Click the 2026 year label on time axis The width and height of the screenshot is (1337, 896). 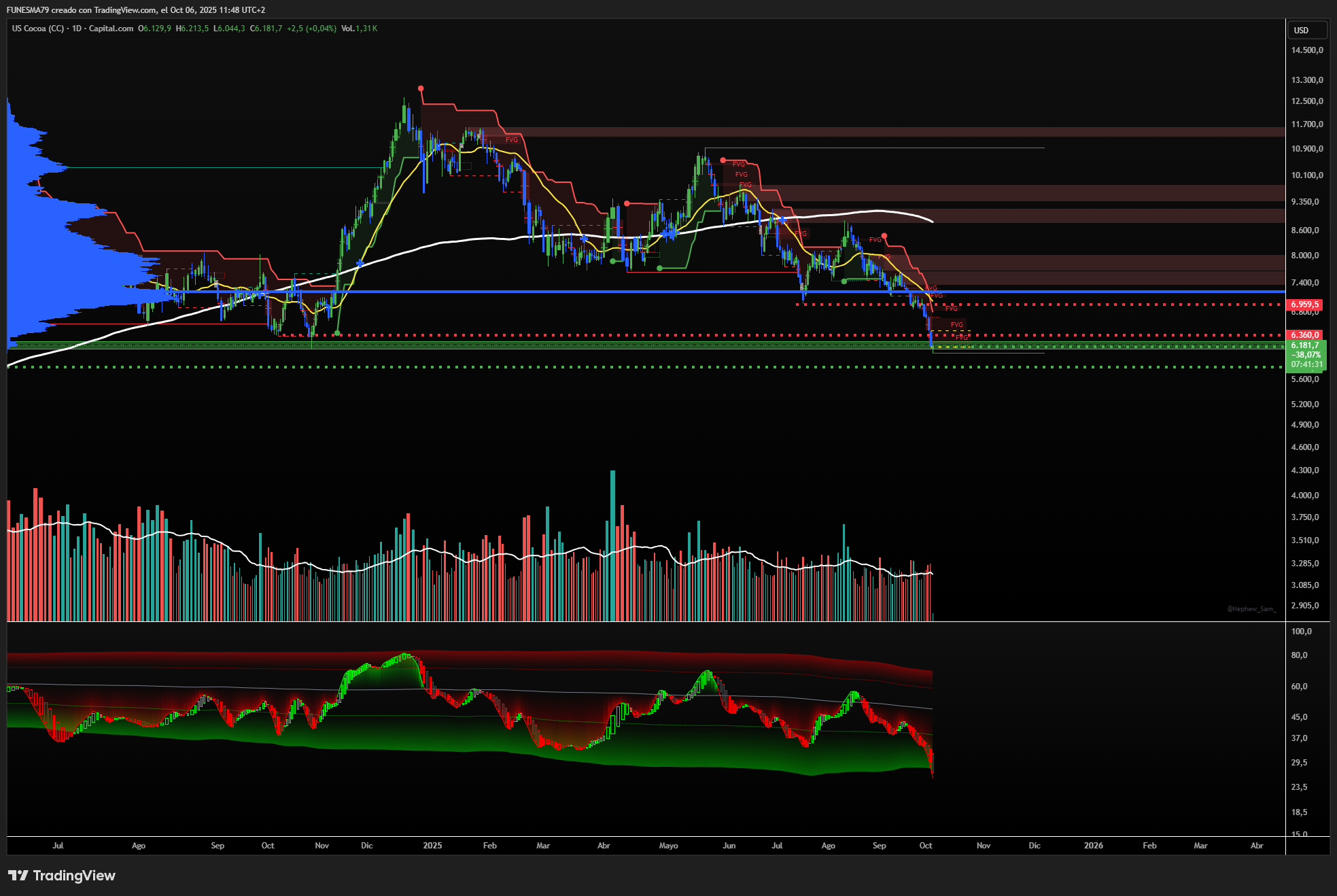(1094, 846)
